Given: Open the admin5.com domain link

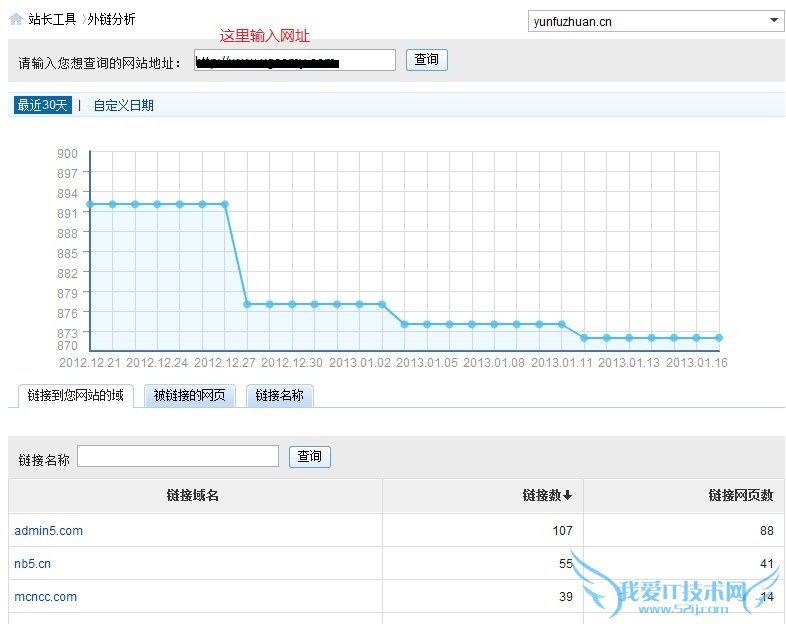Looking at the screenshot, I should [49, 530].
